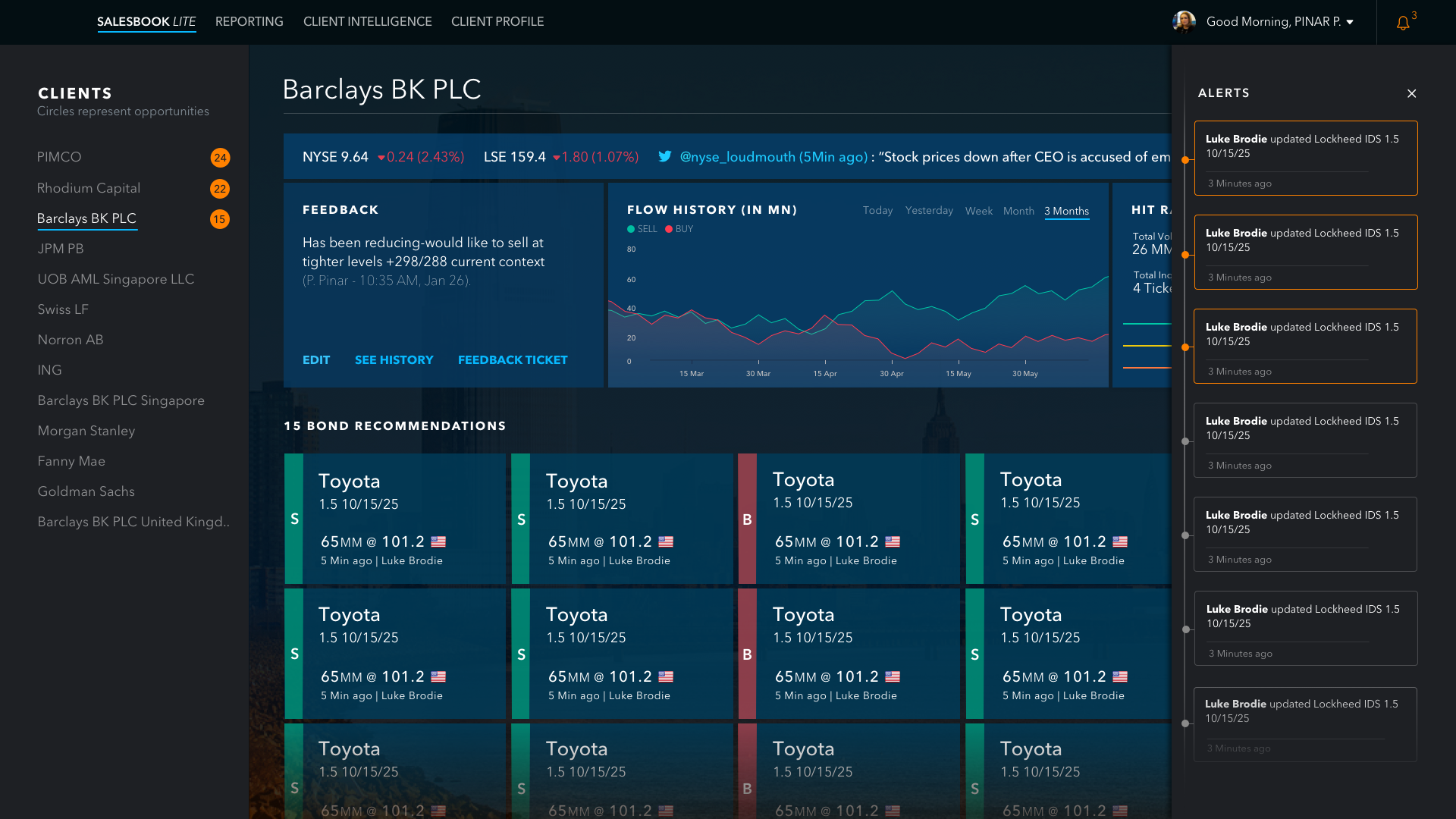Image resolution: width=1456 pixels, height=819 pixels.
Task: Select Norron AB client
Action: click(71, 340)
